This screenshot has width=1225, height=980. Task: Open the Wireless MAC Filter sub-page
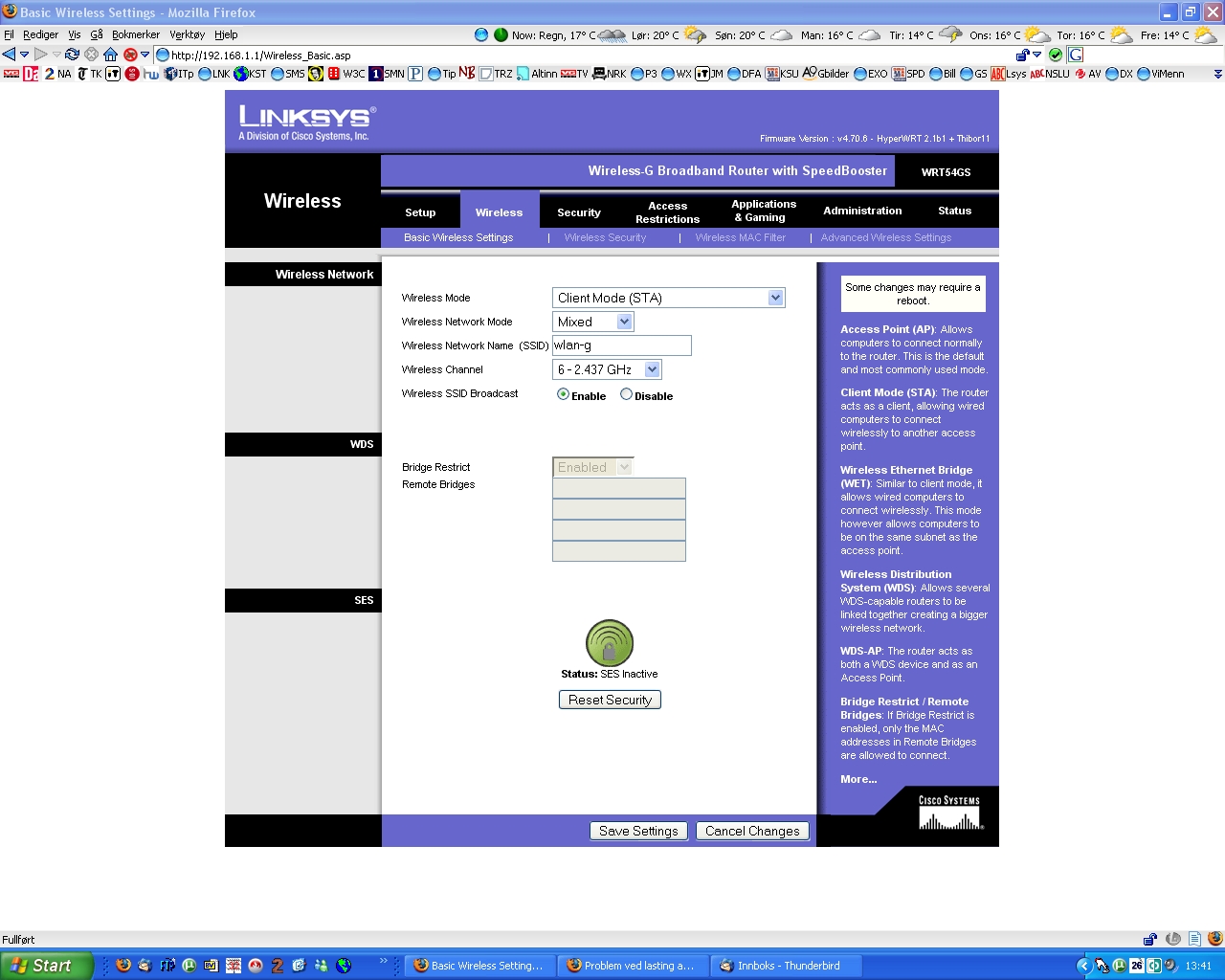(740, 237)
